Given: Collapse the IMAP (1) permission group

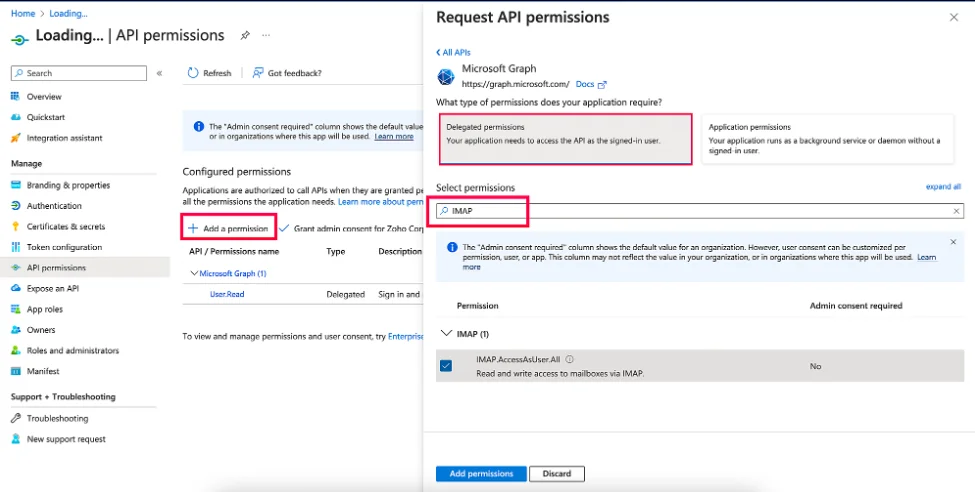Looking at the screenshot, I should point(445,334).
